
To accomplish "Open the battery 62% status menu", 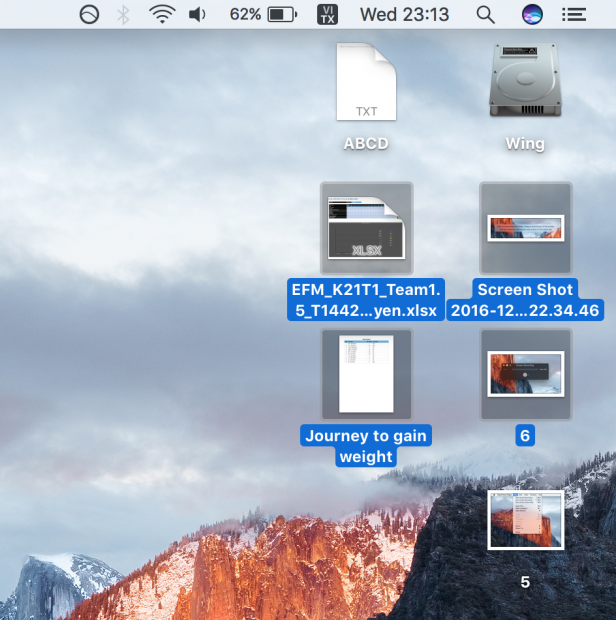I will 263,15.
